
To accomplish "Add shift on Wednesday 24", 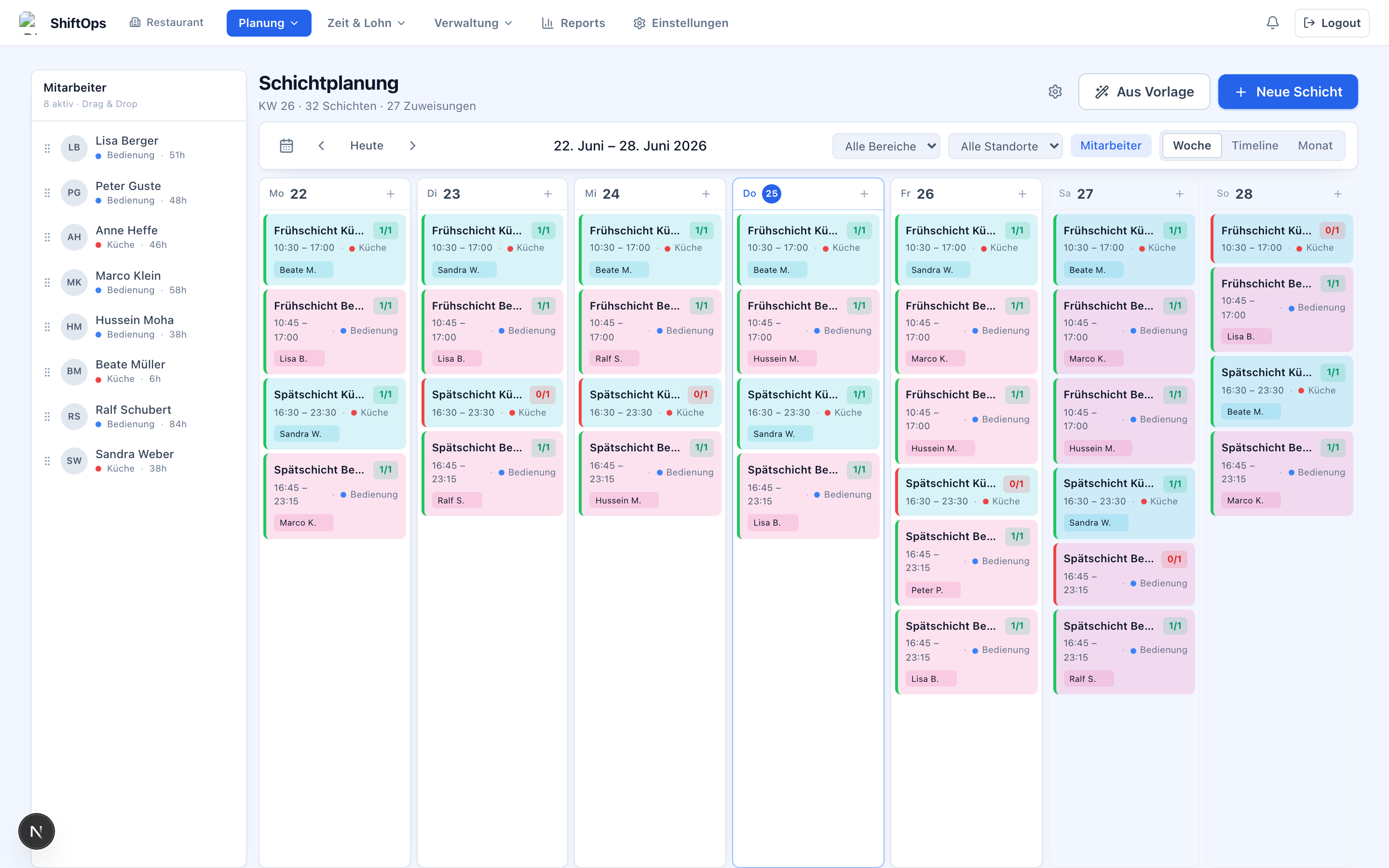I will coord(706,194).
